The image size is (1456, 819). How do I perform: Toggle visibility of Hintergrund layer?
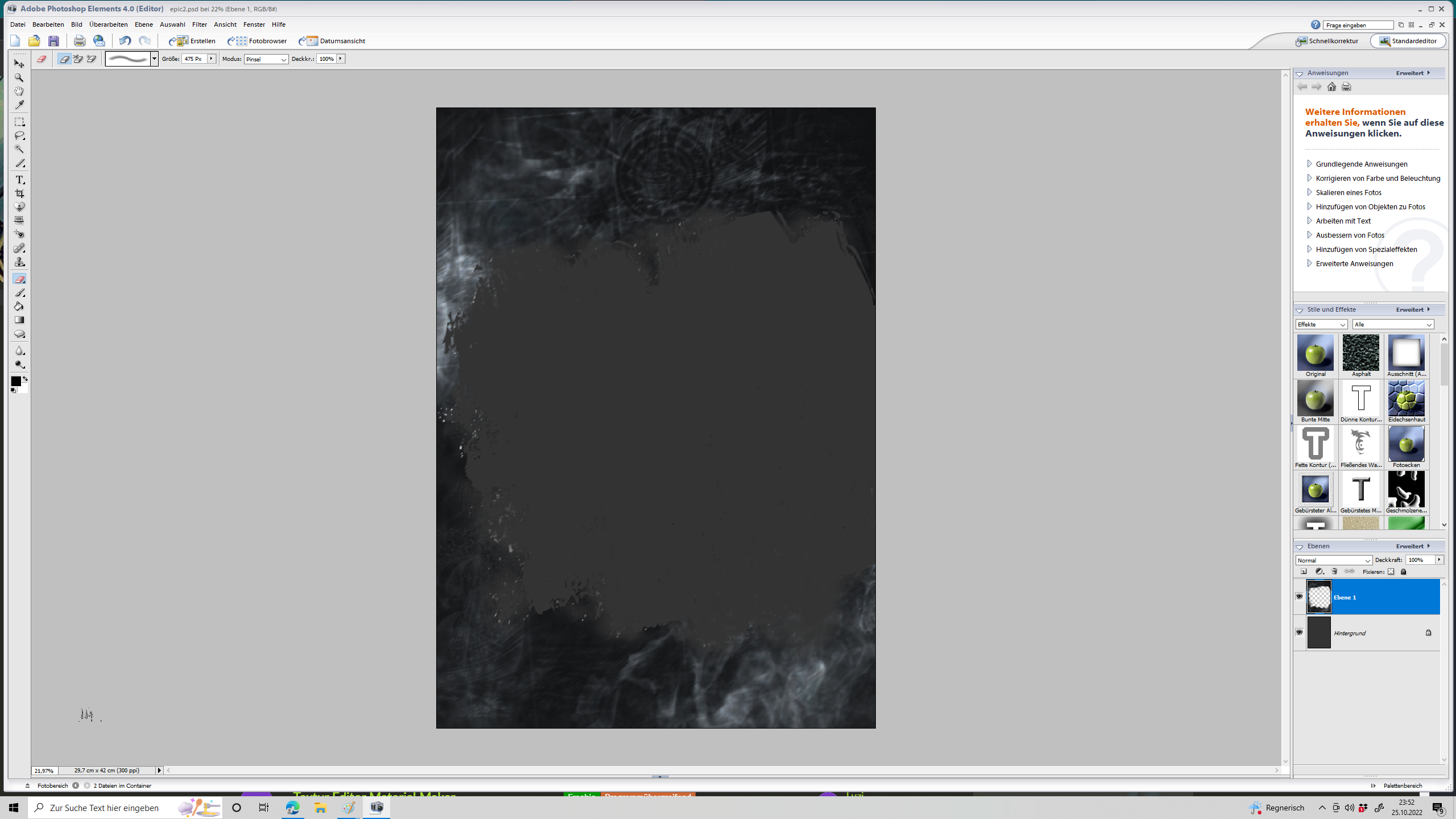pyautogui.click(x=1300, y=632)
